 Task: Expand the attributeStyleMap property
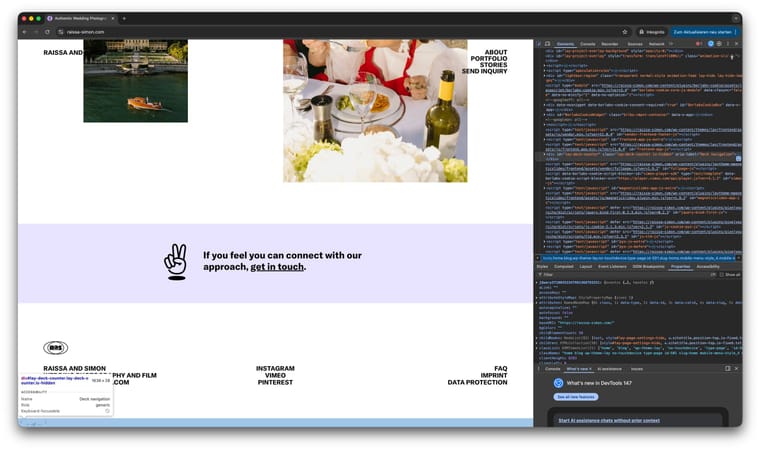click(537, 298)
